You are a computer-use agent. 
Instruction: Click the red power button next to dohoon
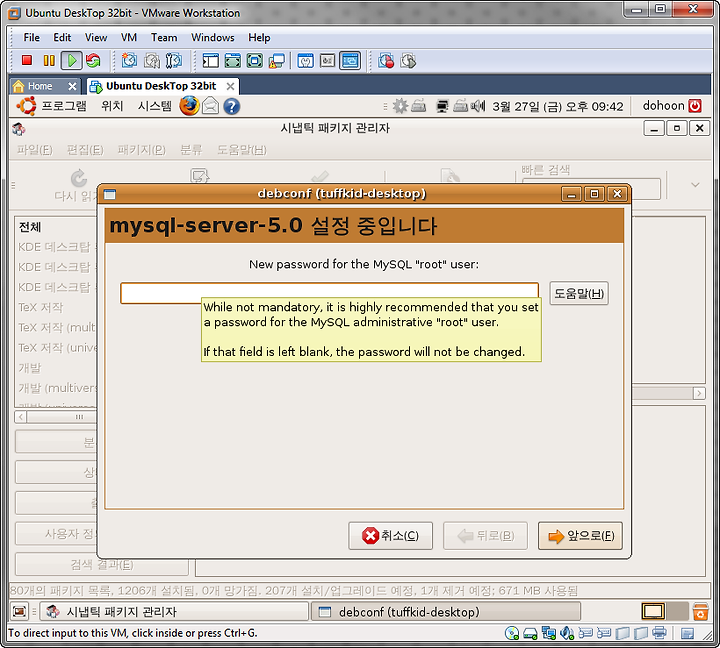coord(695,106)
